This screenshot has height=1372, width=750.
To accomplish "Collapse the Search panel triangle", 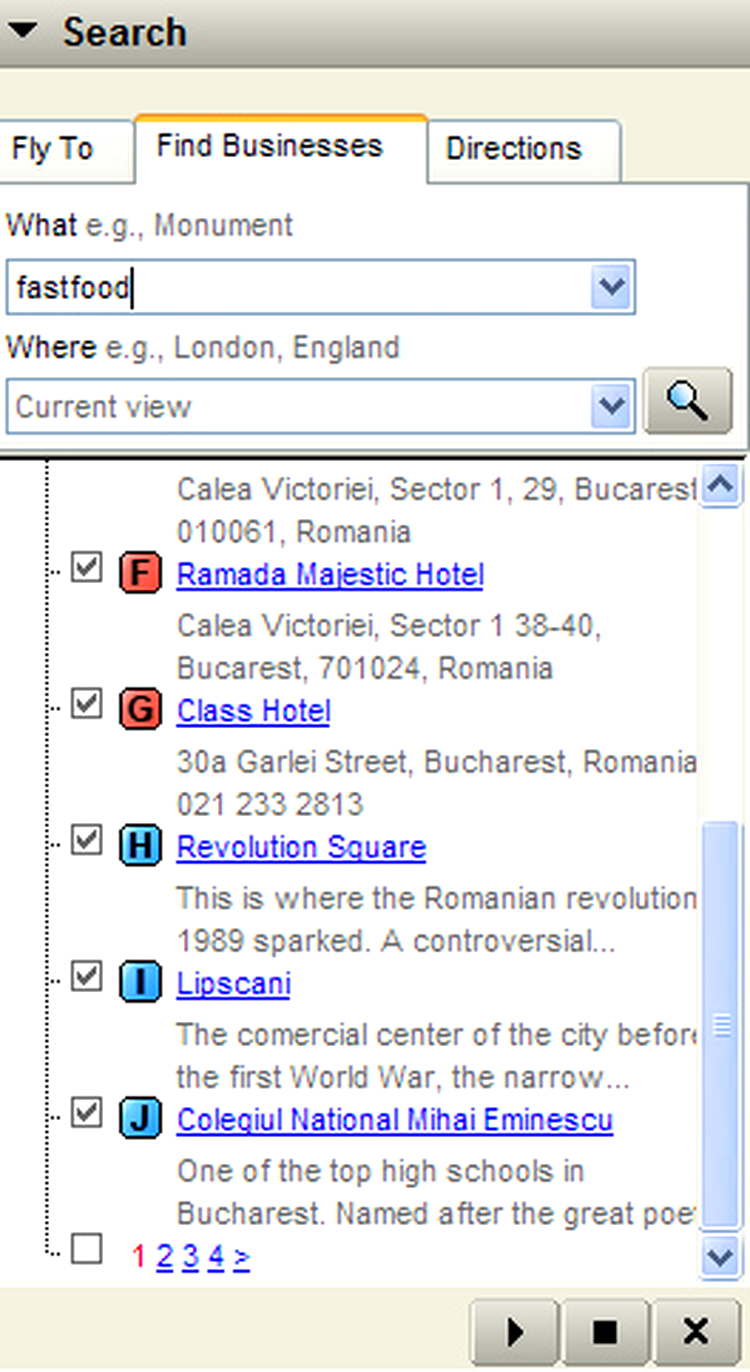I will click(23, 31).
